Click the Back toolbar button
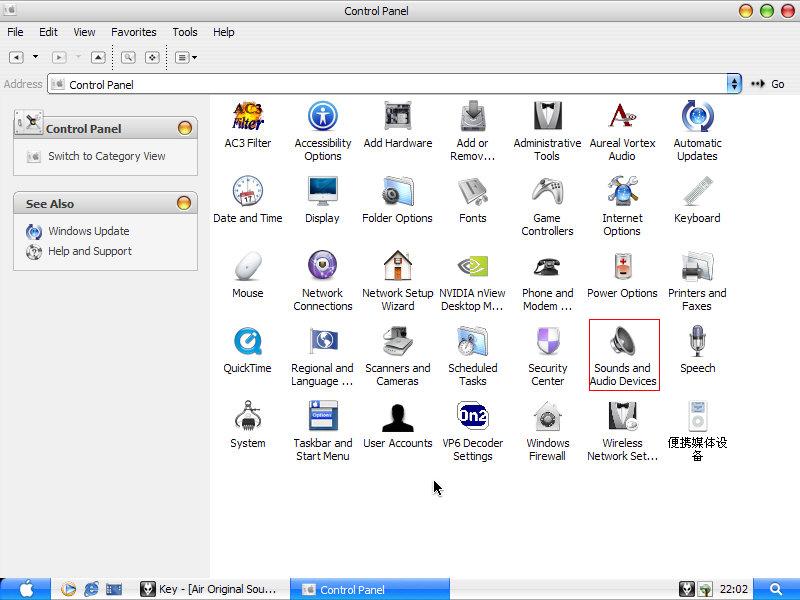The width and height of the screenshot is (800, 600). (x=16, y=57)
